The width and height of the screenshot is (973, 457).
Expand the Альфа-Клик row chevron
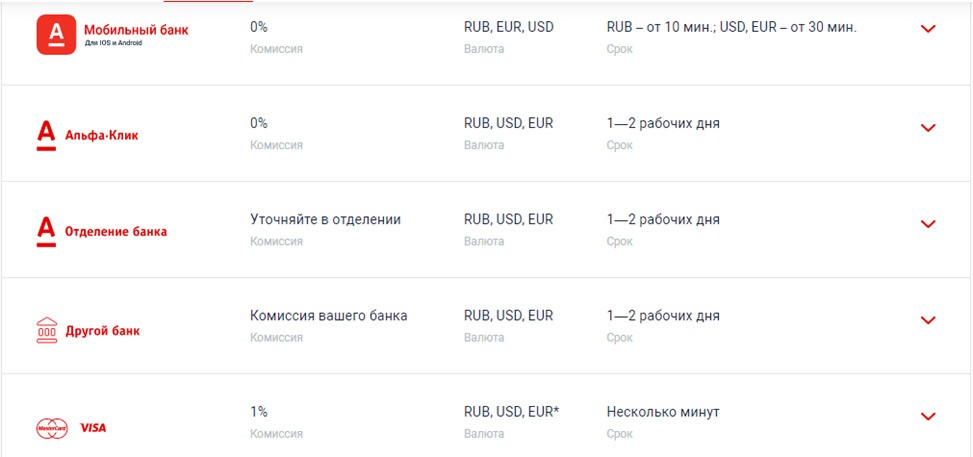click(928, 128)
